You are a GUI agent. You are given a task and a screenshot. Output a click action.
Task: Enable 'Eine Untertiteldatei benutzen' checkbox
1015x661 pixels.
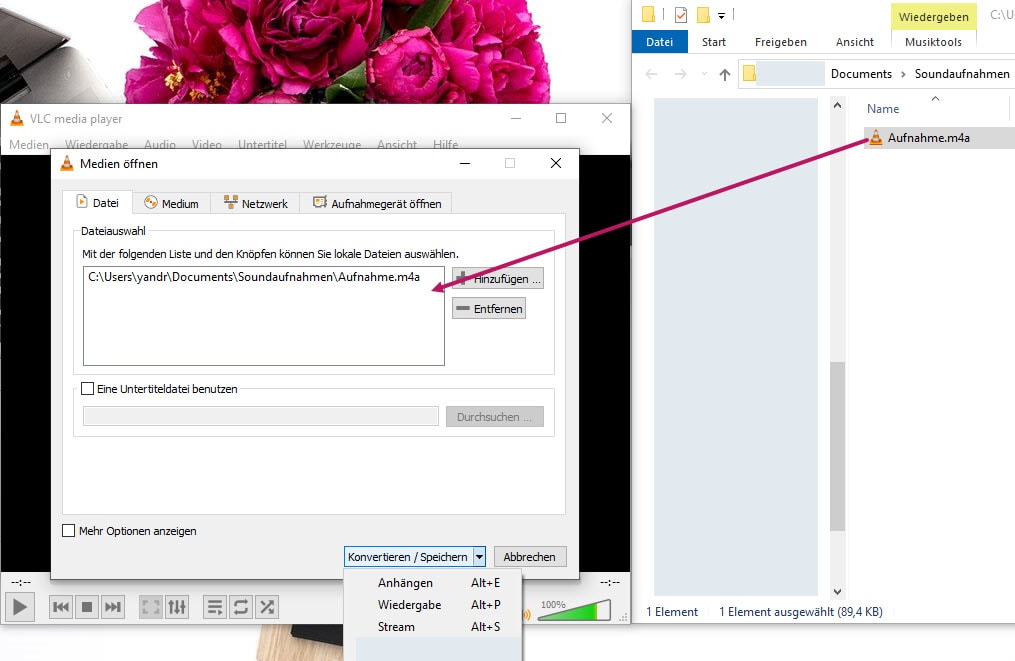[x=88, y=389]
